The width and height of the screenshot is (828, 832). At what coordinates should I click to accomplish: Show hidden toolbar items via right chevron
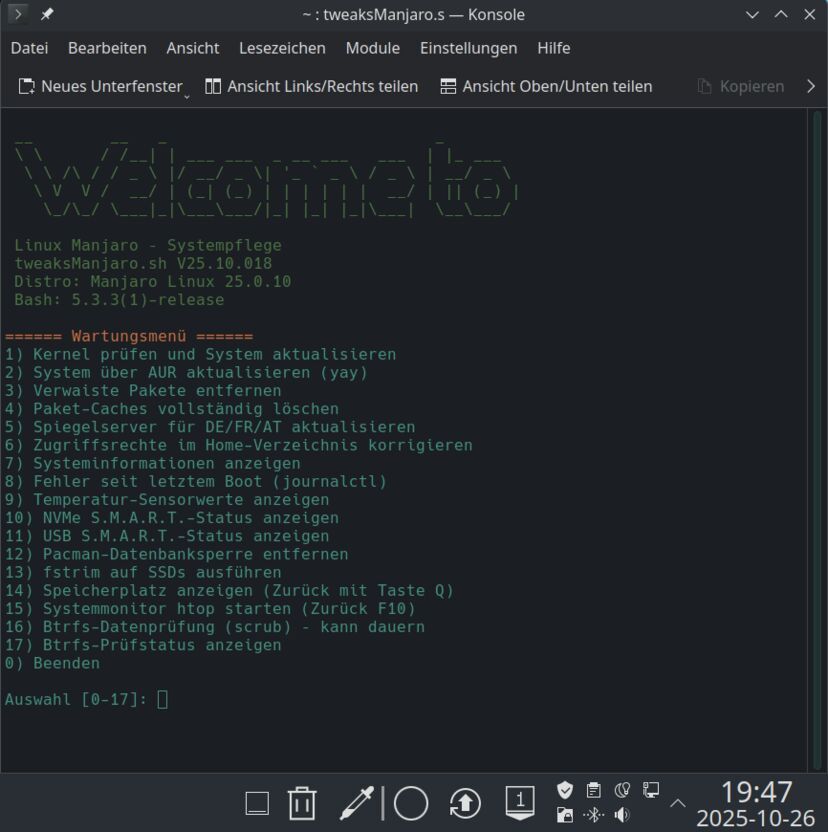point(810,86)
